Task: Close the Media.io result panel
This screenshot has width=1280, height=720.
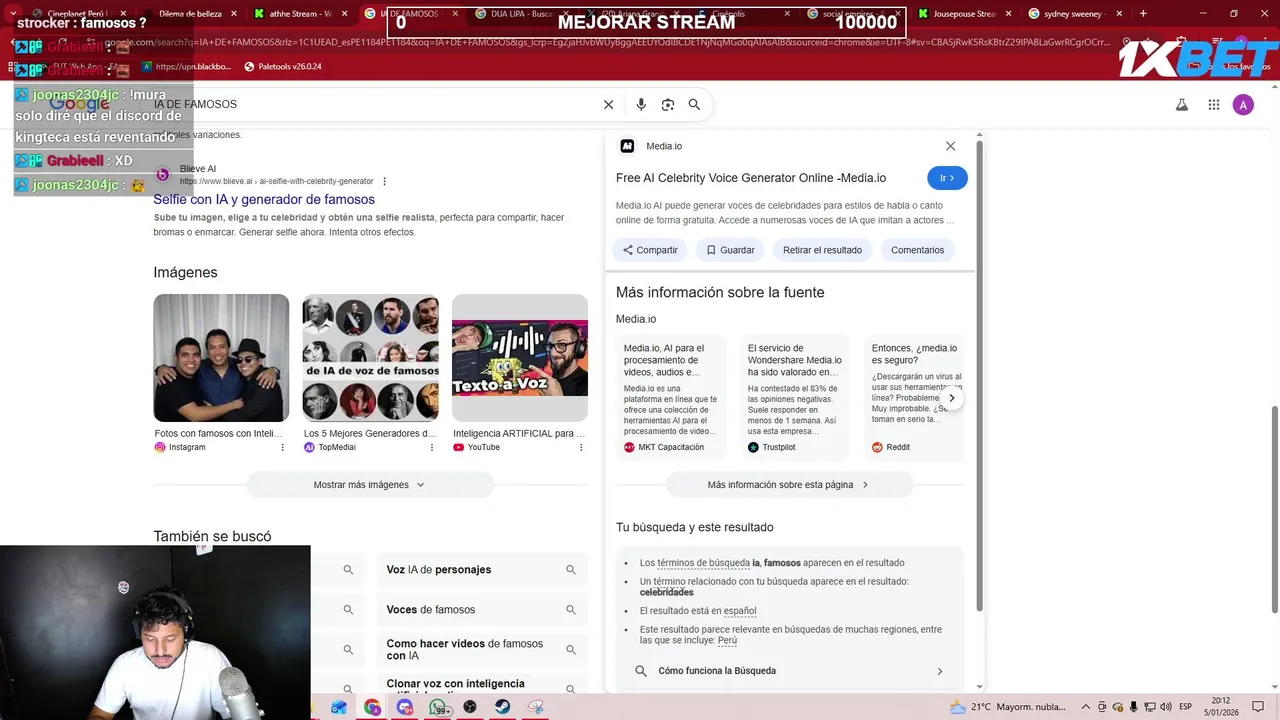Action: pos(950,146)
